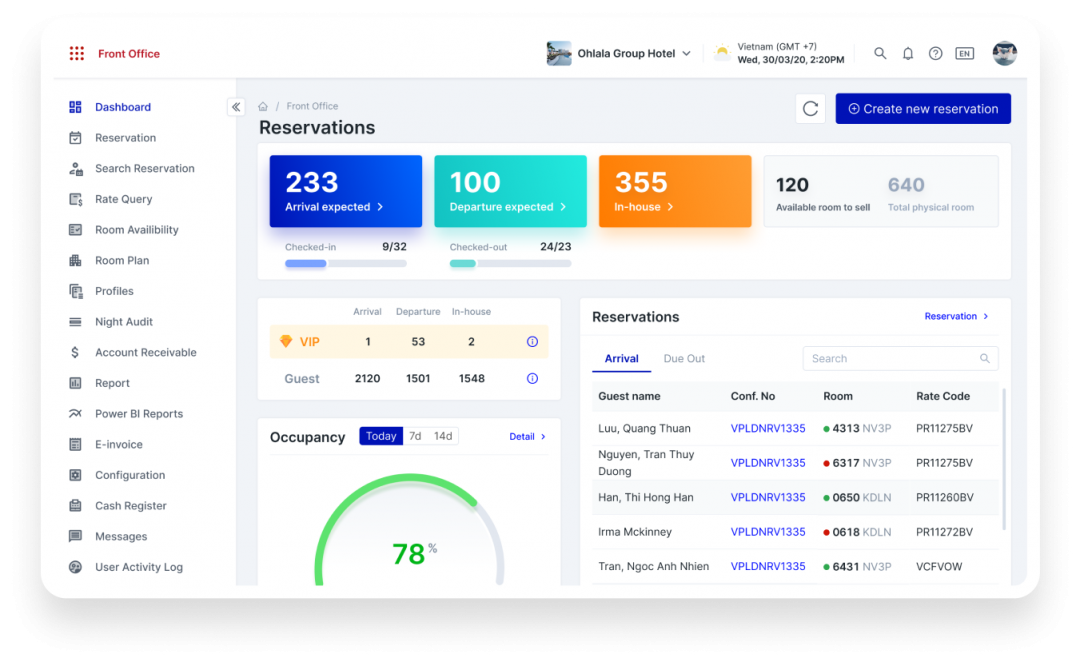Screen dimensions: 1080x662
Task: View the User Activity Log
Action: click(139, 567)
